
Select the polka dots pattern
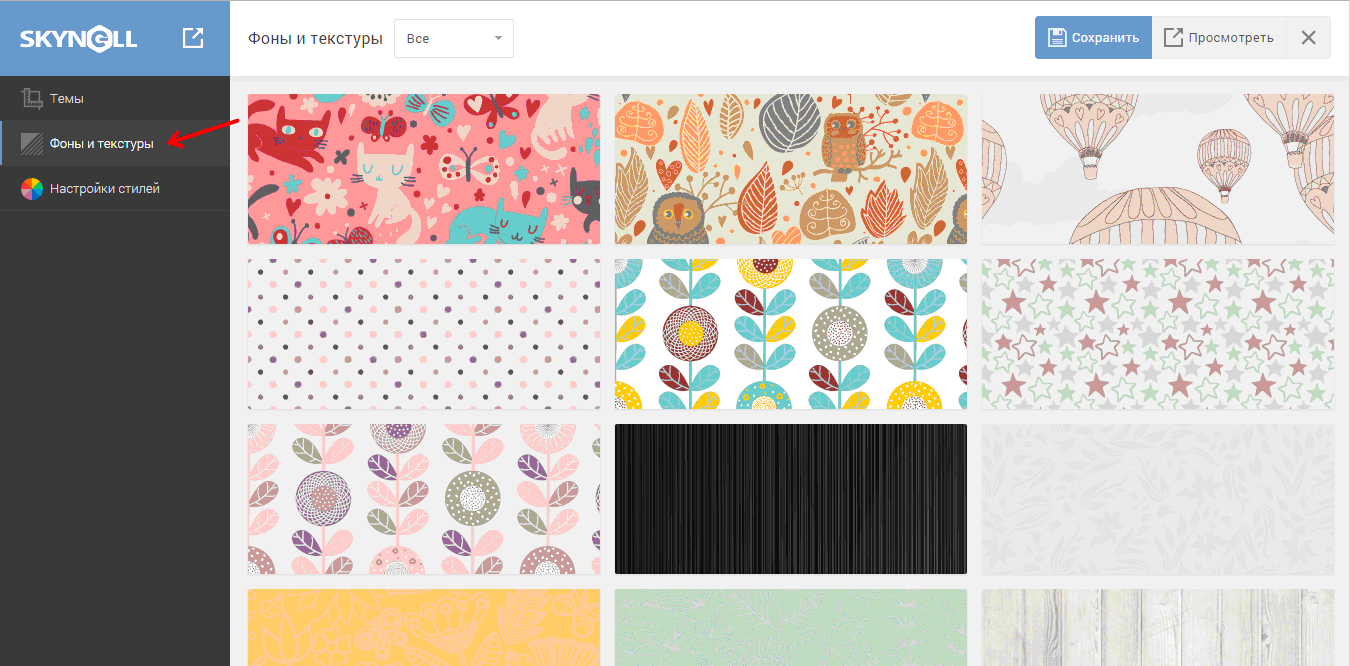(423, 334)
